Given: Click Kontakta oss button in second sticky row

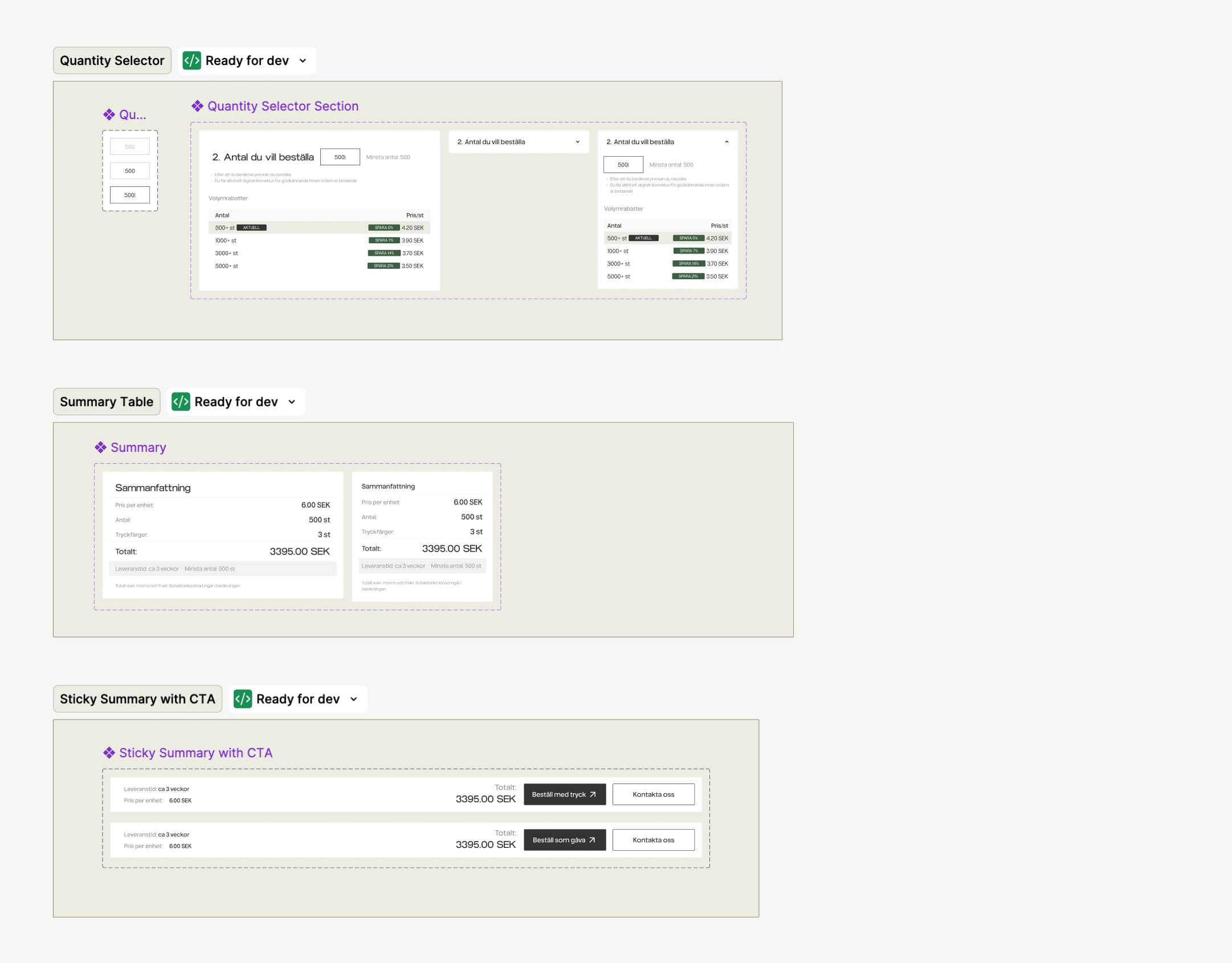Looking at the screenshot, I should [x=653, y=840].
